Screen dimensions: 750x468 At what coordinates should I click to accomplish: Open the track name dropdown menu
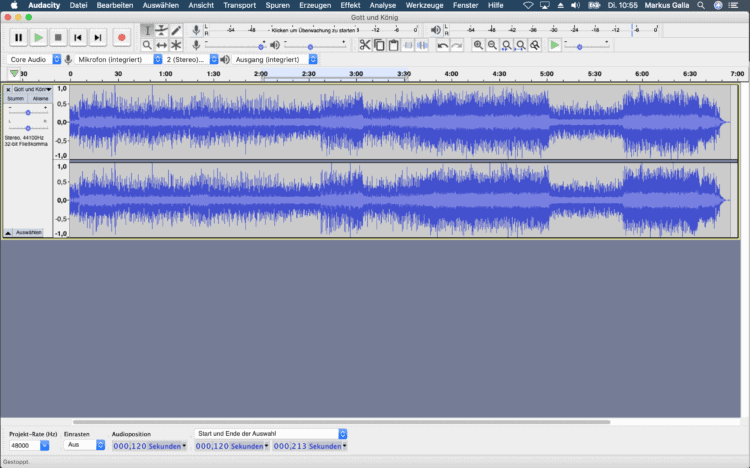coord(32,89)
